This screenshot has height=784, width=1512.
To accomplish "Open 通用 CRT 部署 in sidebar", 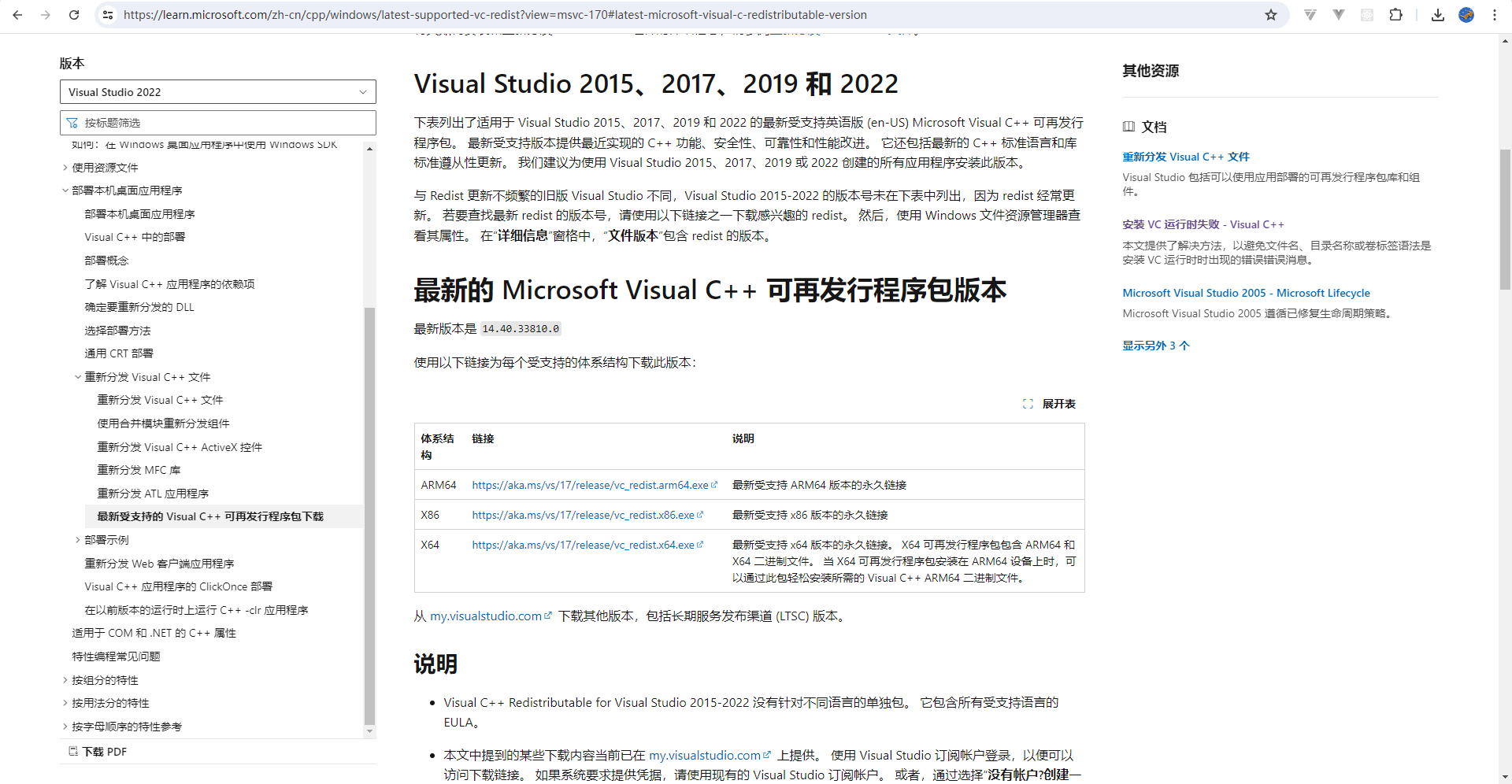I will point(119,353).
